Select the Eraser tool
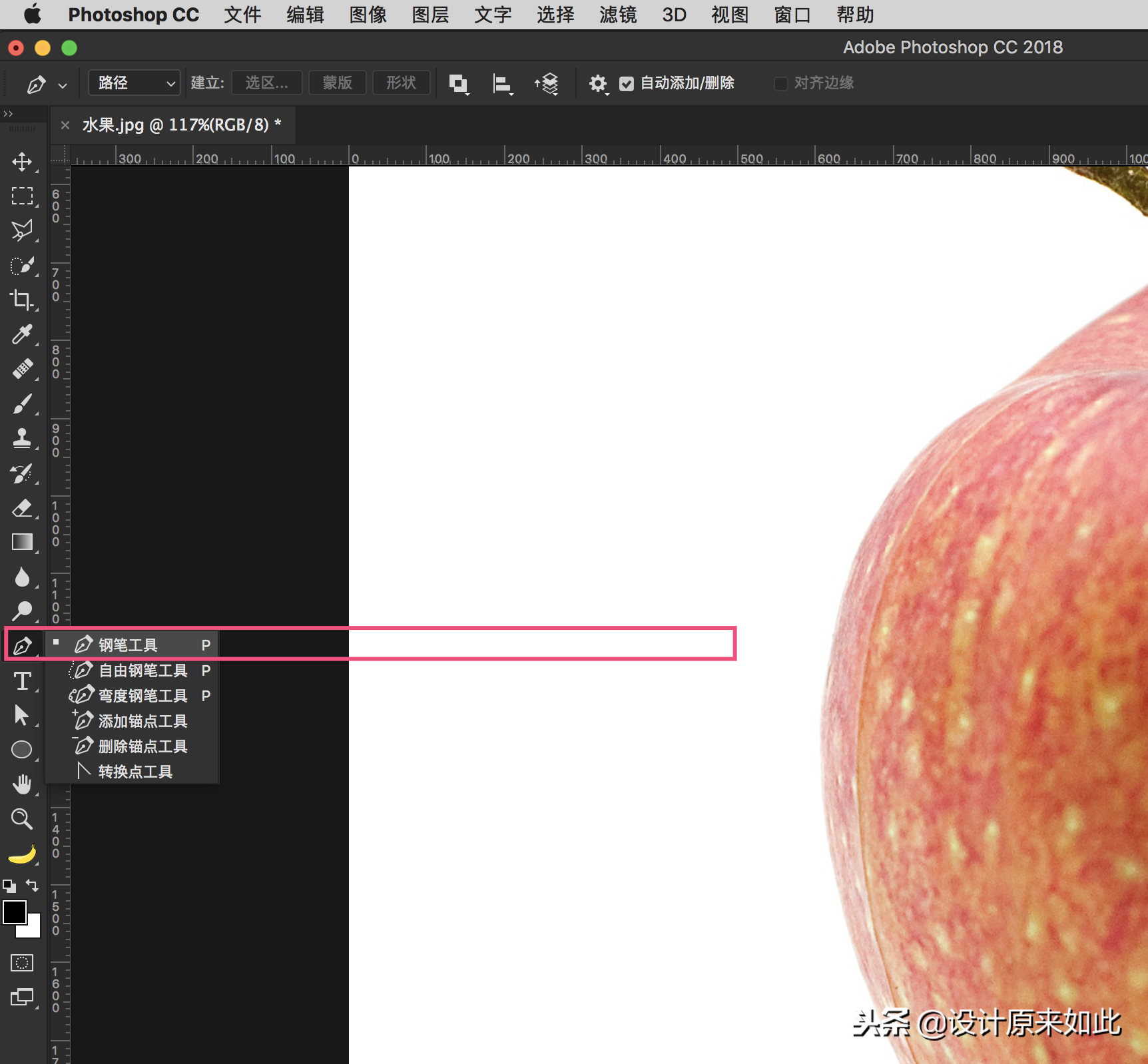This screenshot has height=1064, width=1148. coord(22,508)
